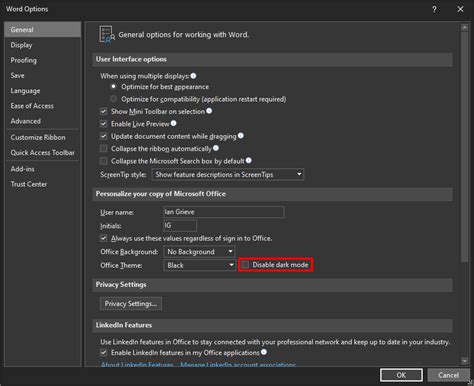This screenshot has height=386, width=474.
Task: Click the User name input field
Action: click(x=224, y=212)
